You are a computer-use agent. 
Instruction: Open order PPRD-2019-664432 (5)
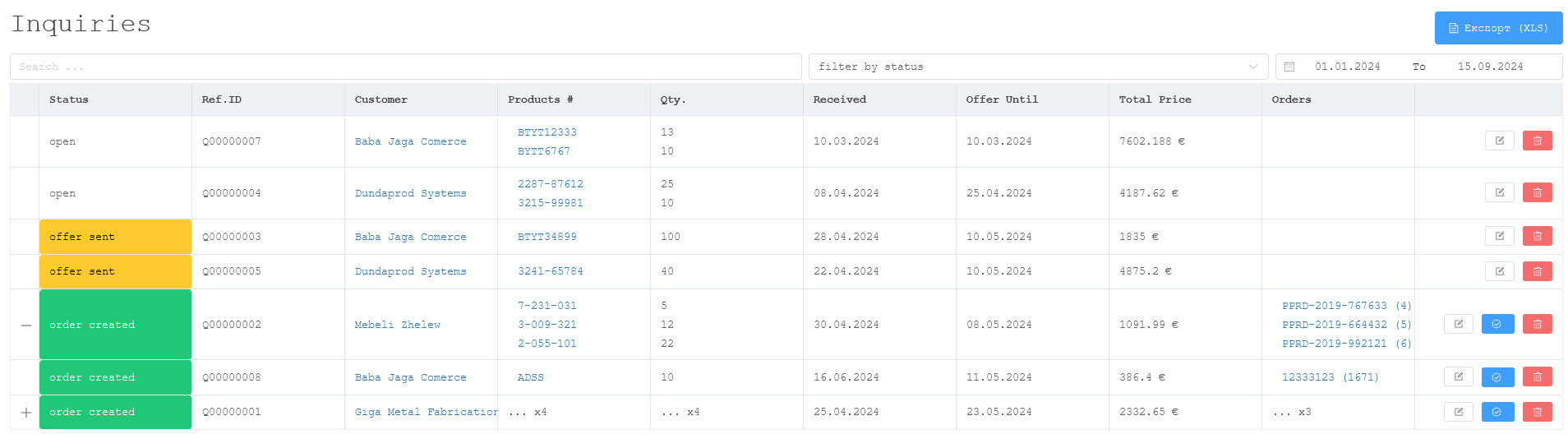pyautogui.click(x=1346, y=325)
